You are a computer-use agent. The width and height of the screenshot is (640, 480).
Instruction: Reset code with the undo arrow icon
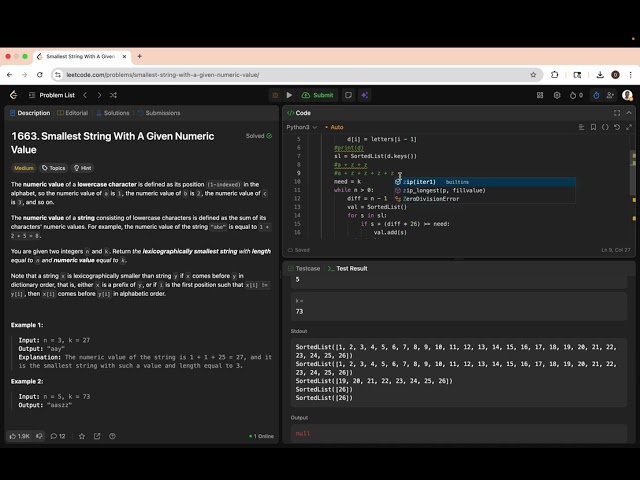617,127
